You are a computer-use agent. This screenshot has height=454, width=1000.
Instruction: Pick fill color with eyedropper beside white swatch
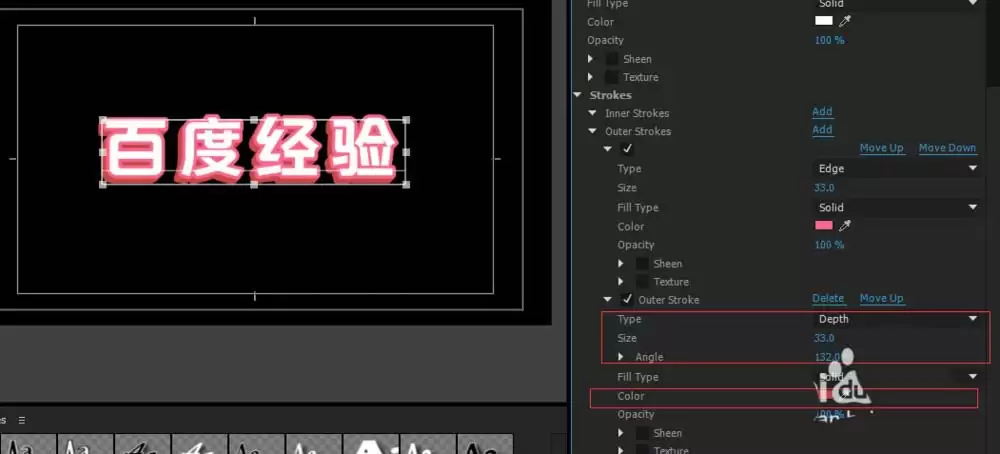[x=844, y=21]
